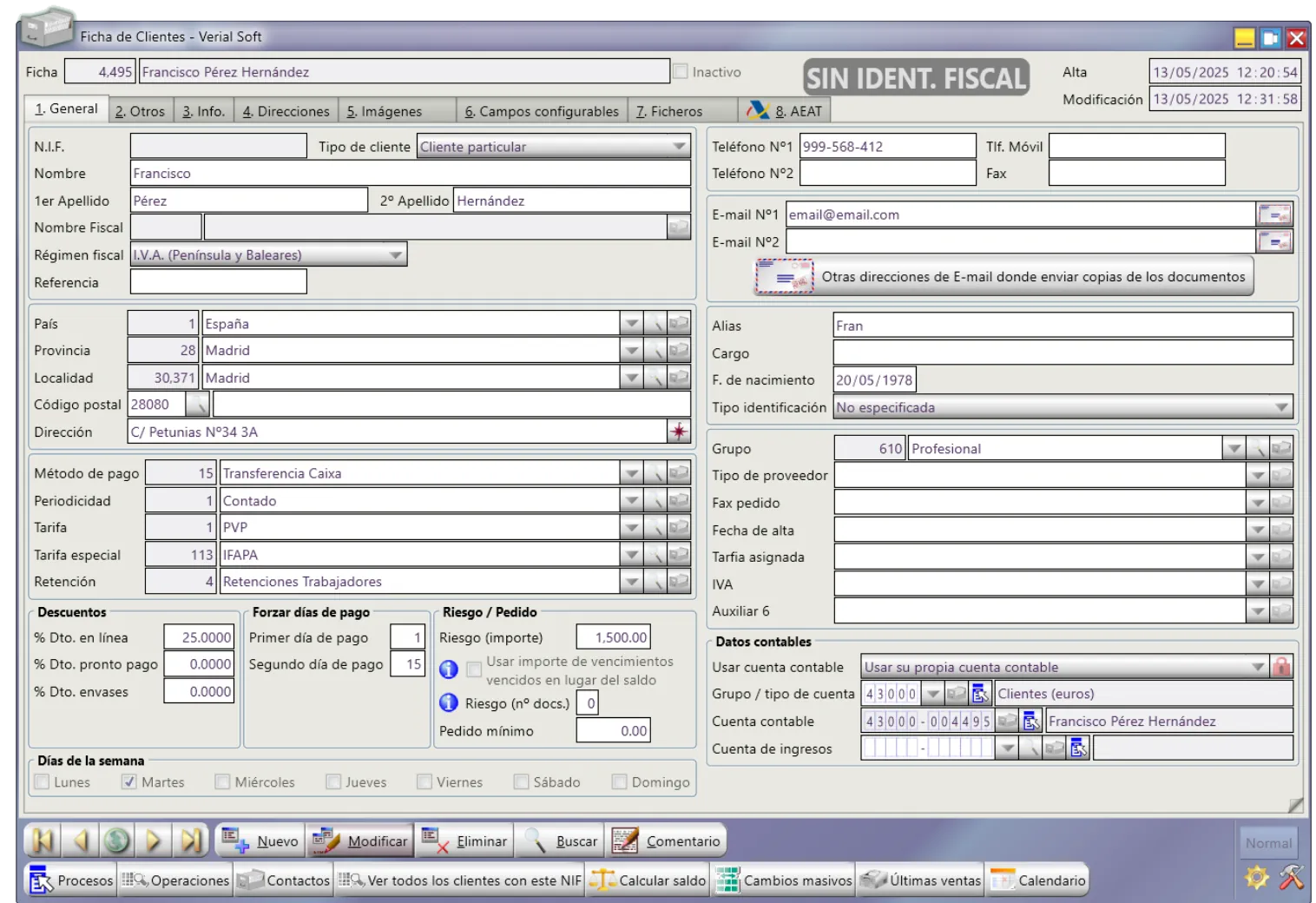
Task: Open the AEAT tab
Action: (786, 111)
